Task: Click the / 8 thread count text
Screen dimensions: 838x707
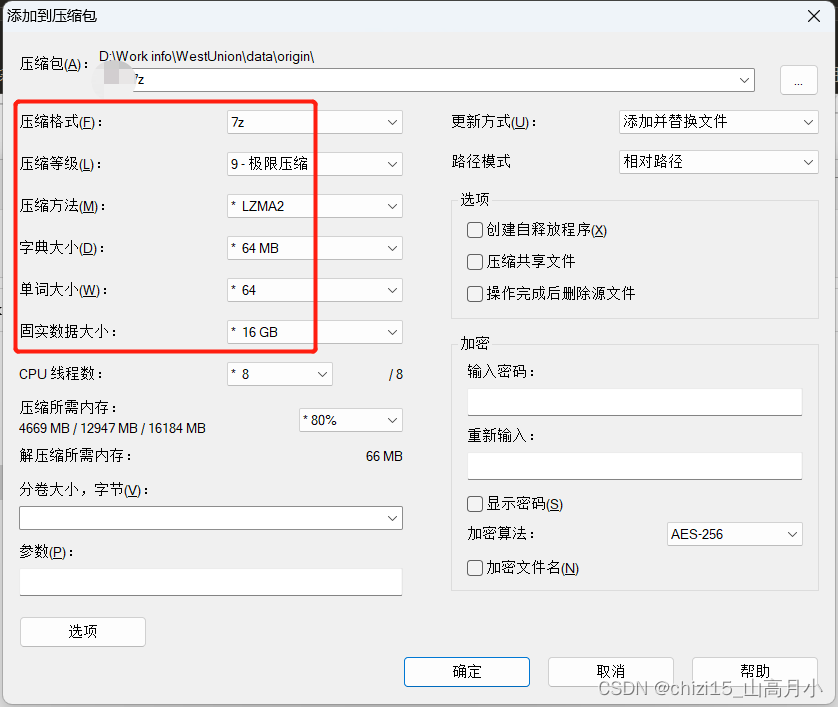Action: click(x=396, y=374)
